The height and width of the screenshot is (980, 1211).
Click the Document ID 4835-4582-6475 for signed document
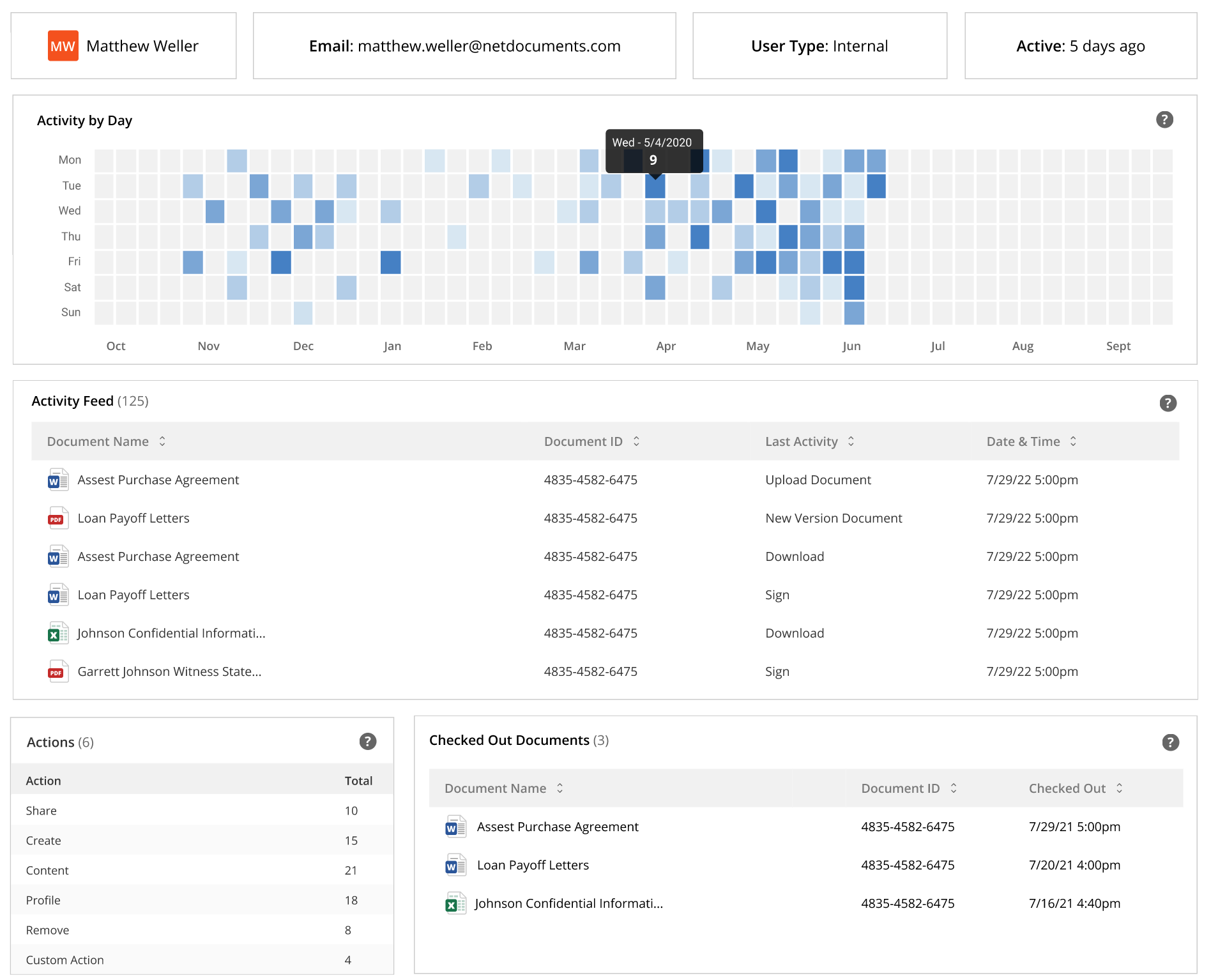(590, 594)
